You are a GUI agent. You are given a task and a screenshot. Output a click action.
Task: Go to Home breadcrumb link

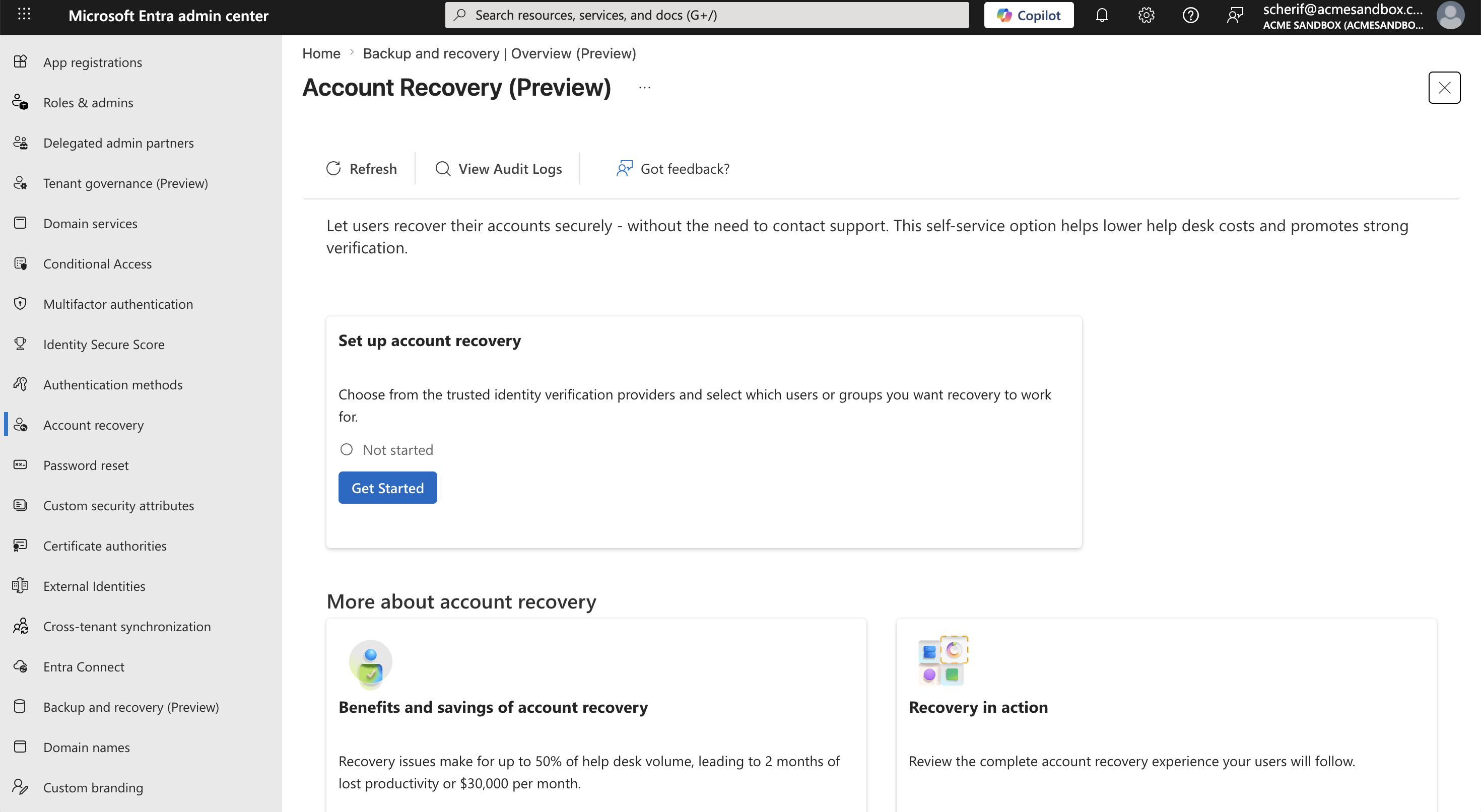pos(321,53)
